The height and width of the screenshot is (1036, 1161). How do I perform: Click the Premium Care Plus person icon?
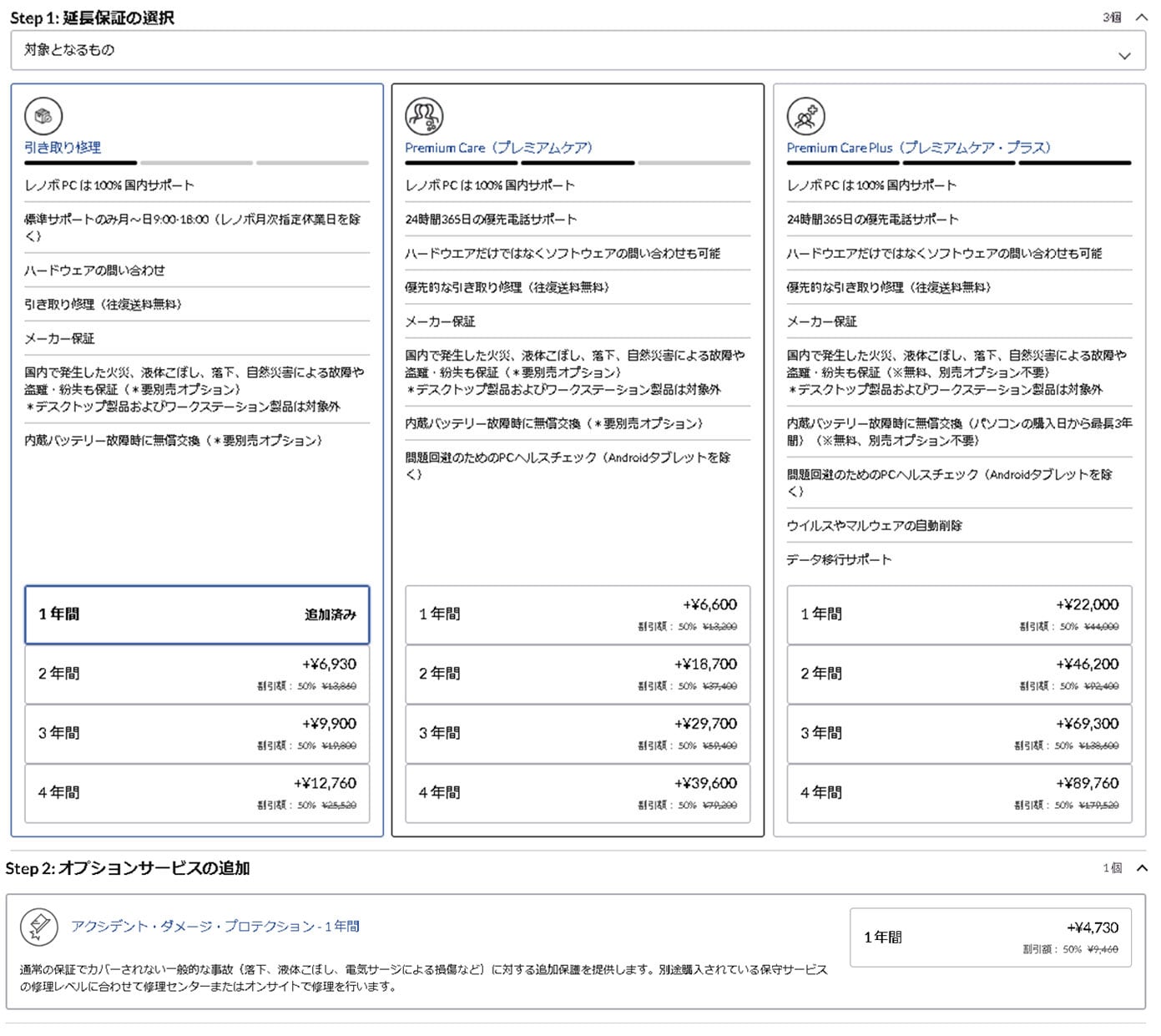point(804,114)
